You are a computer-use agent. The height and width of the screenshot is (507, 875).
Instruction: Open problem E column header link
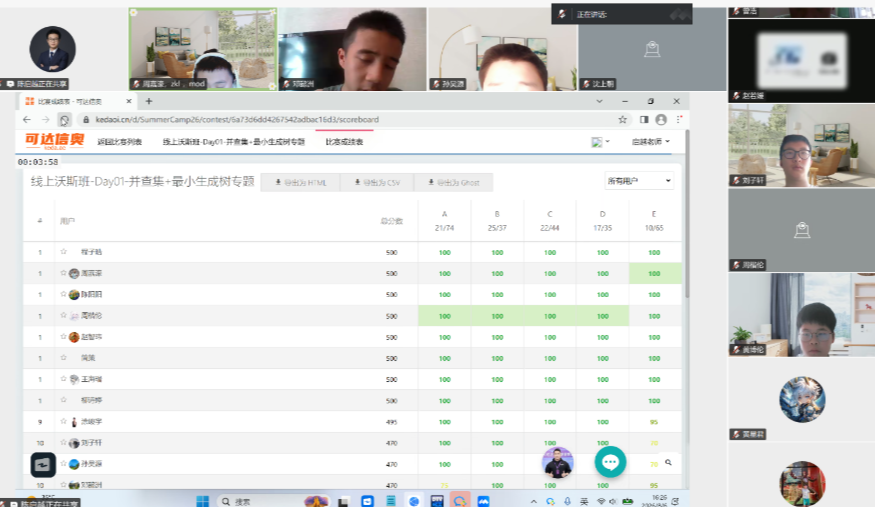(654, 214)
